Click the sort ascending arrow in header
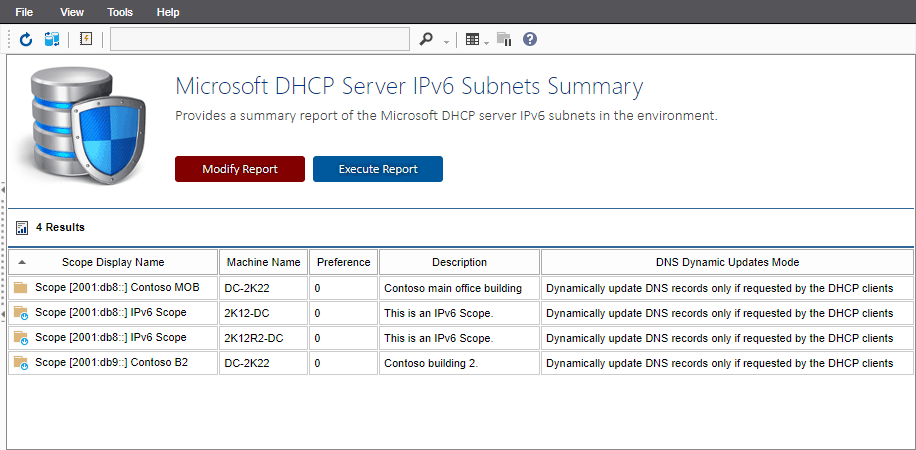Screen dimensions: 916x450 click(22, 262)
